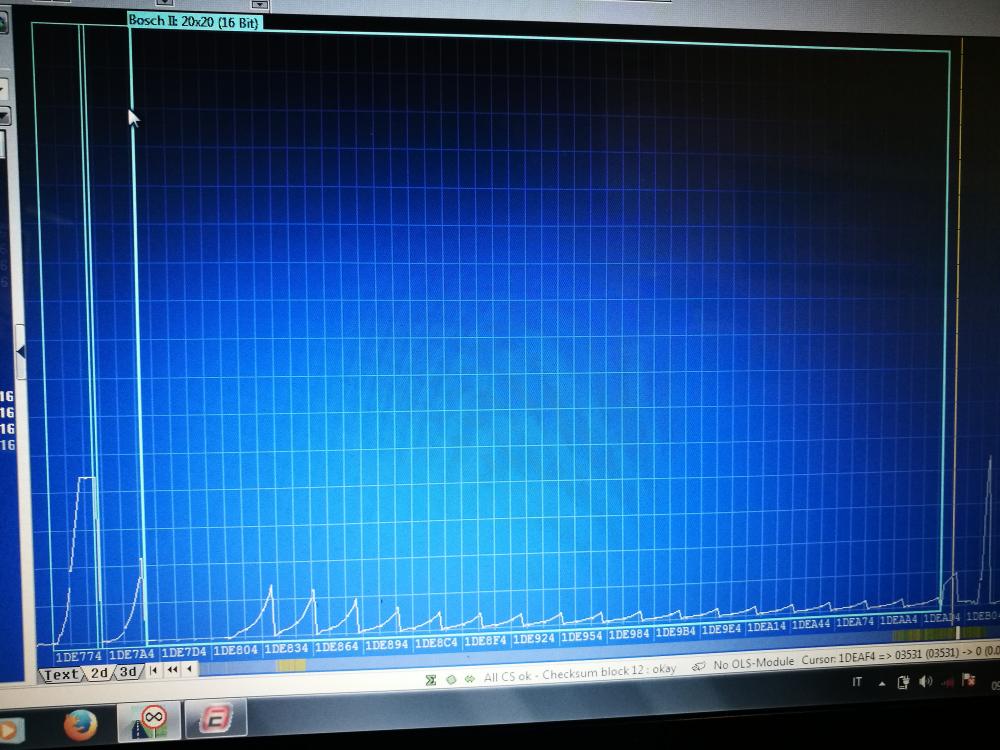Click the single left arrow step-back button
Screen dimensions: 1000x750
(x=189, y=669)
